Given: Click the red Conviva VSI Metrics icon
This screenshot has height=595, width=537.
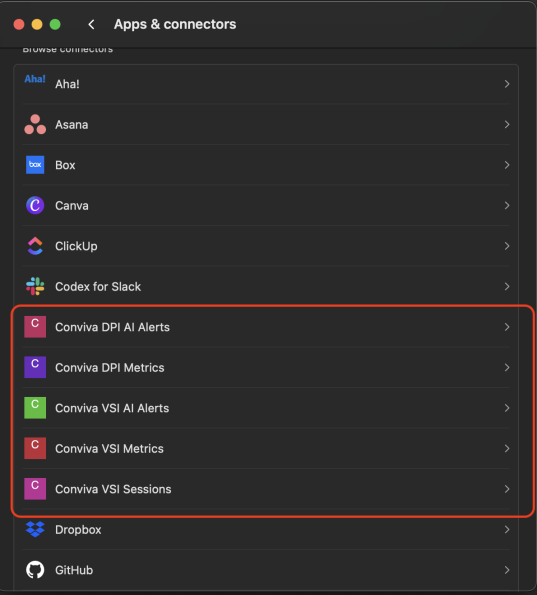Looking at the screenshot, I should (35, 448).
